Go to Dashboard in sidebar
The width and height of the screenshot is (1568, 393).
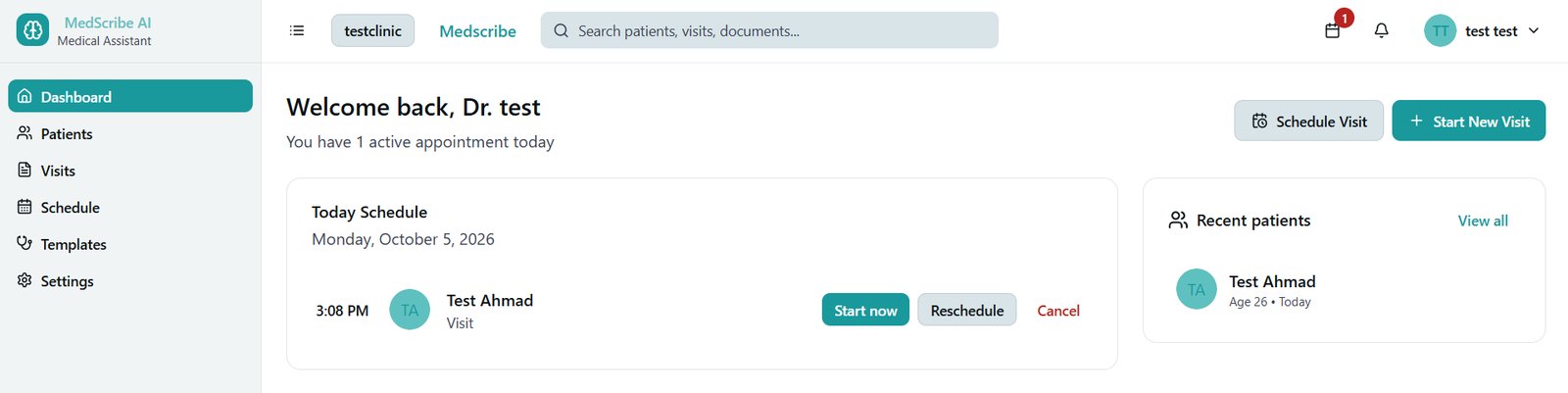point(130,96)
